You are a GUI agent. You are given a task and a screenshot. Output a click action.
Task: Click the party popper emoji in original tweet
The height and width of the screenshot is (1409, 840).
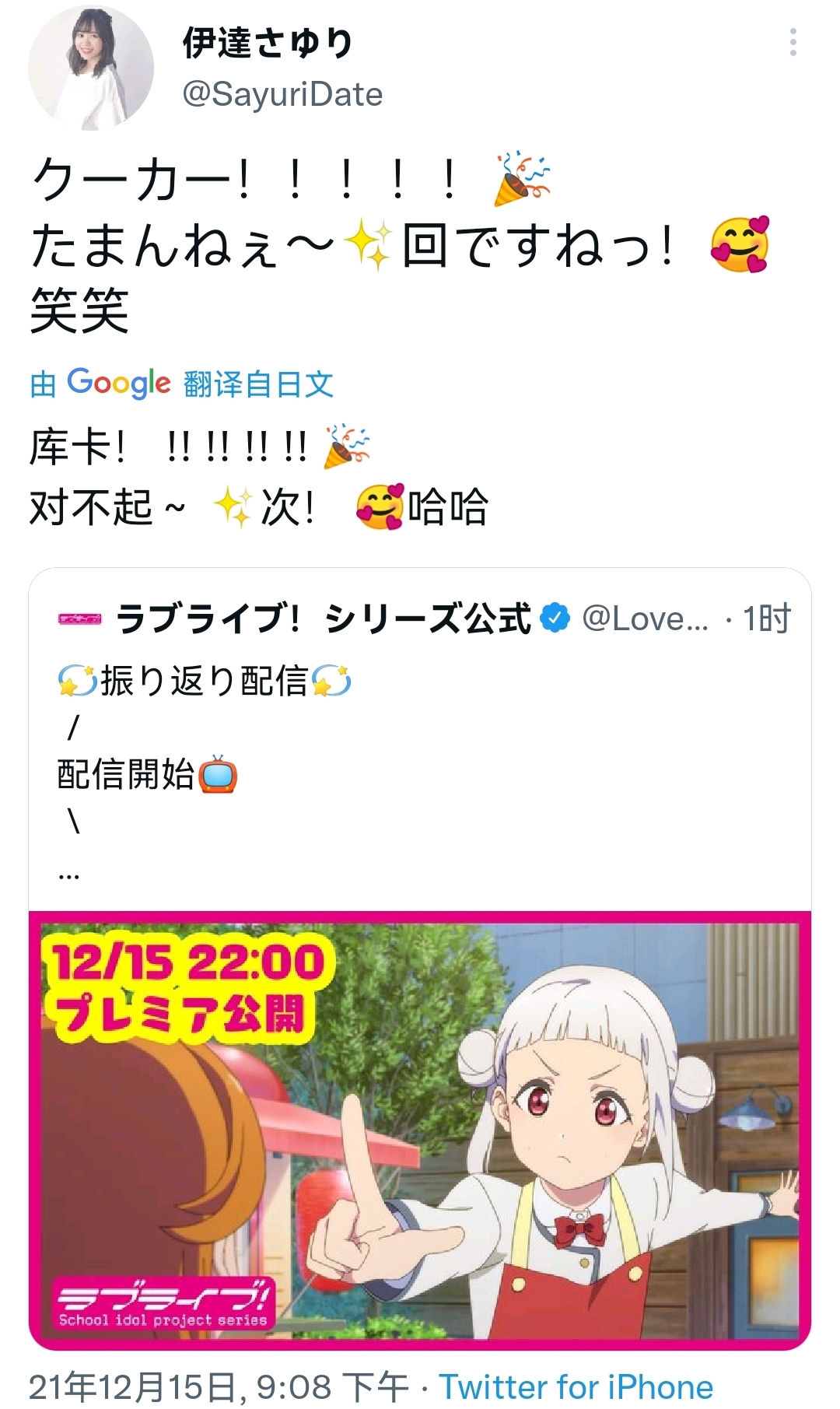(x=520, y=179)
